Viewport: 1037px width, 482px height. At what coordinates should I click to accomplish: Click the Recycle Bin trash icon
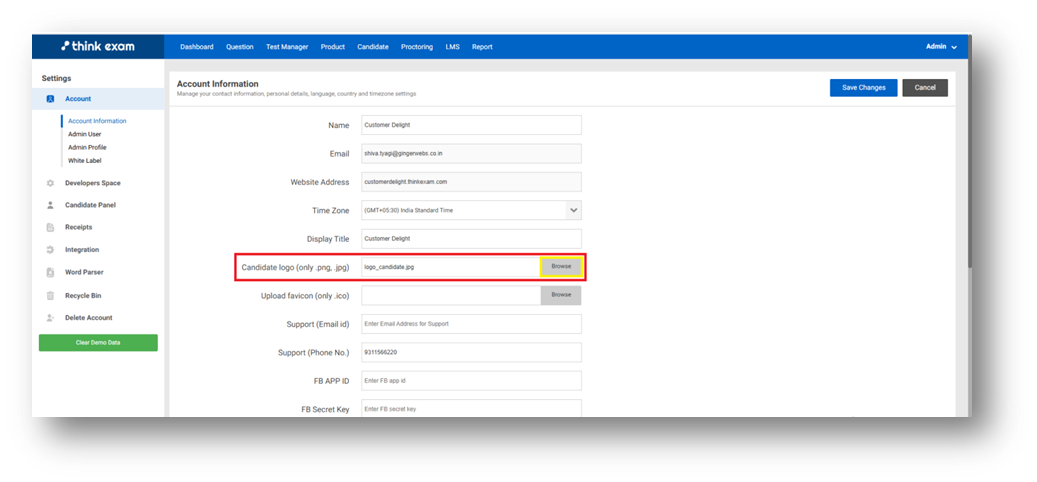click(50, 296)
